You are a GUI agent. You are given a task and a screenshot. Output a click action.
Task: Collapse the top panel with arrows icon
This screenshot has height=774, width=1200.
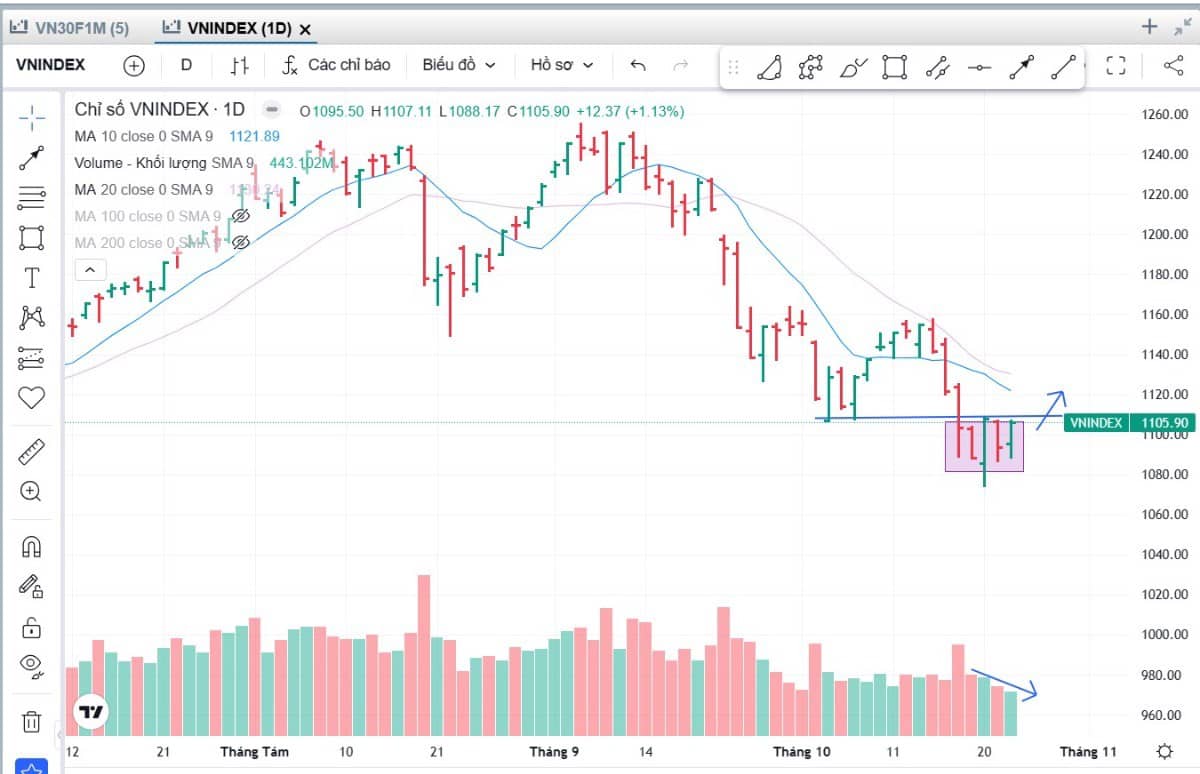coord(1184,27)
